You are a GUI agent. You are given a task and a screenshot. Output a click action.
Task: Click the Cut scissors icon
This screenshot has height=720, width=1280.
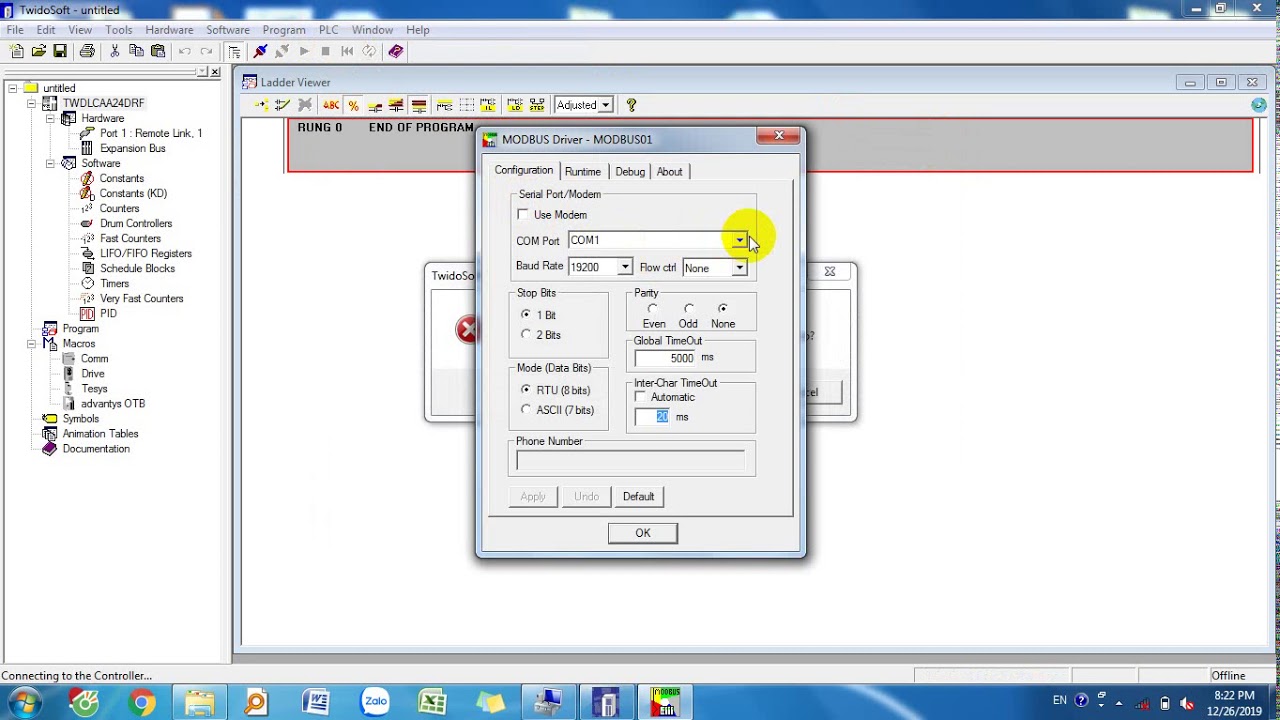tap(115, 51)
